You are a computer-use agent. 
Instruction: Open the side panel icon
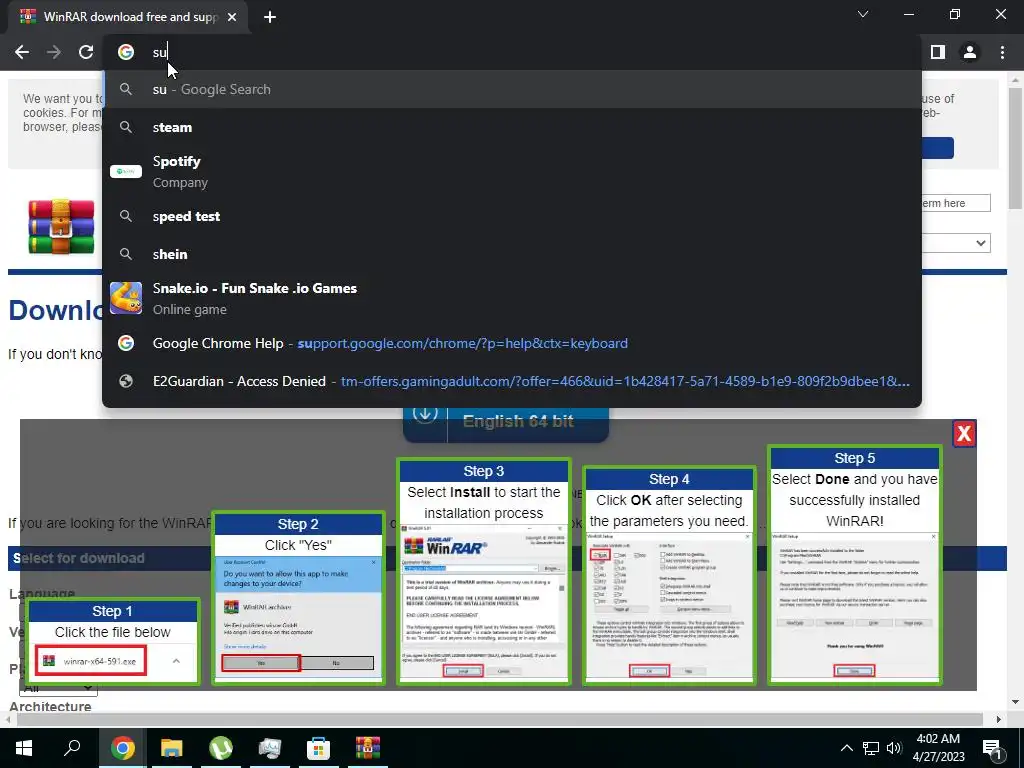coord(938,52)
